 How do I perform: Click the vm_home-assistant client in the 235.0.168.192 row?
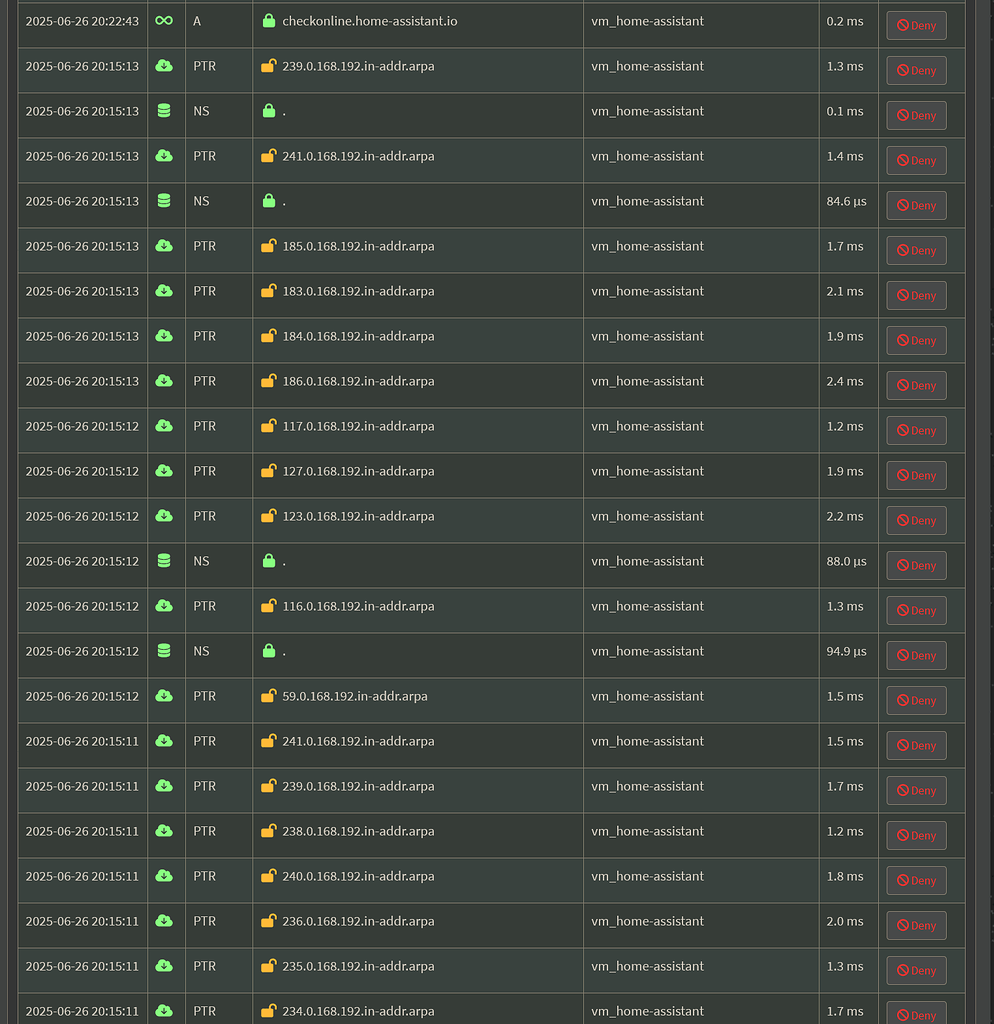click(647, 966)
